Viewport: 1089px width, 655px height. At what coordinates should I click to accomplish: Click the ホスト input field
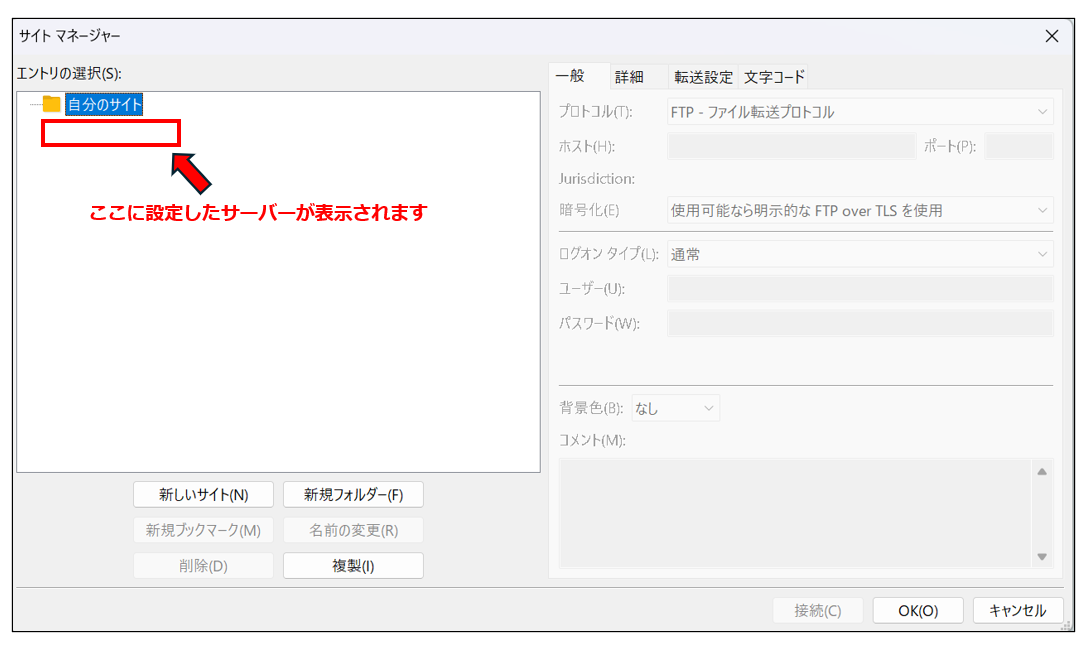(x=792, y=147)
